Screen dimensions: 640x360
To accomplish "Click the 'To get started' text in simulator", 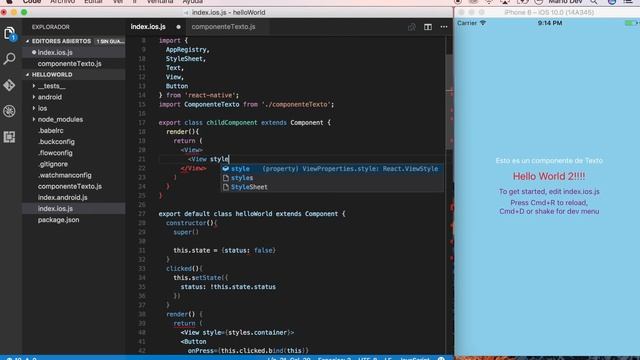I will coord(549,191).
